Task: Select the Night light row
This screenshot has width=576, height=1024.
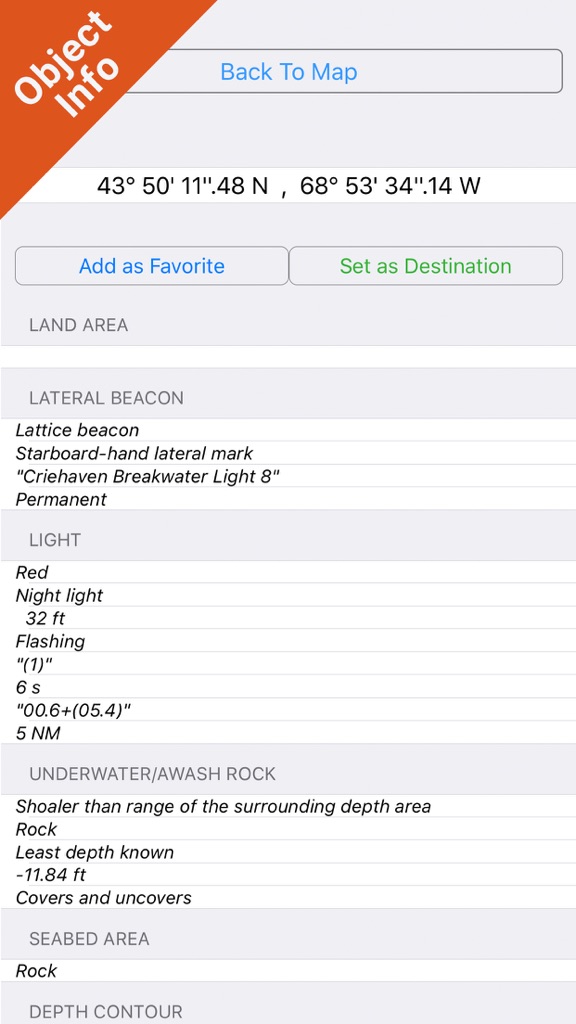Action: tap(288, 596)
